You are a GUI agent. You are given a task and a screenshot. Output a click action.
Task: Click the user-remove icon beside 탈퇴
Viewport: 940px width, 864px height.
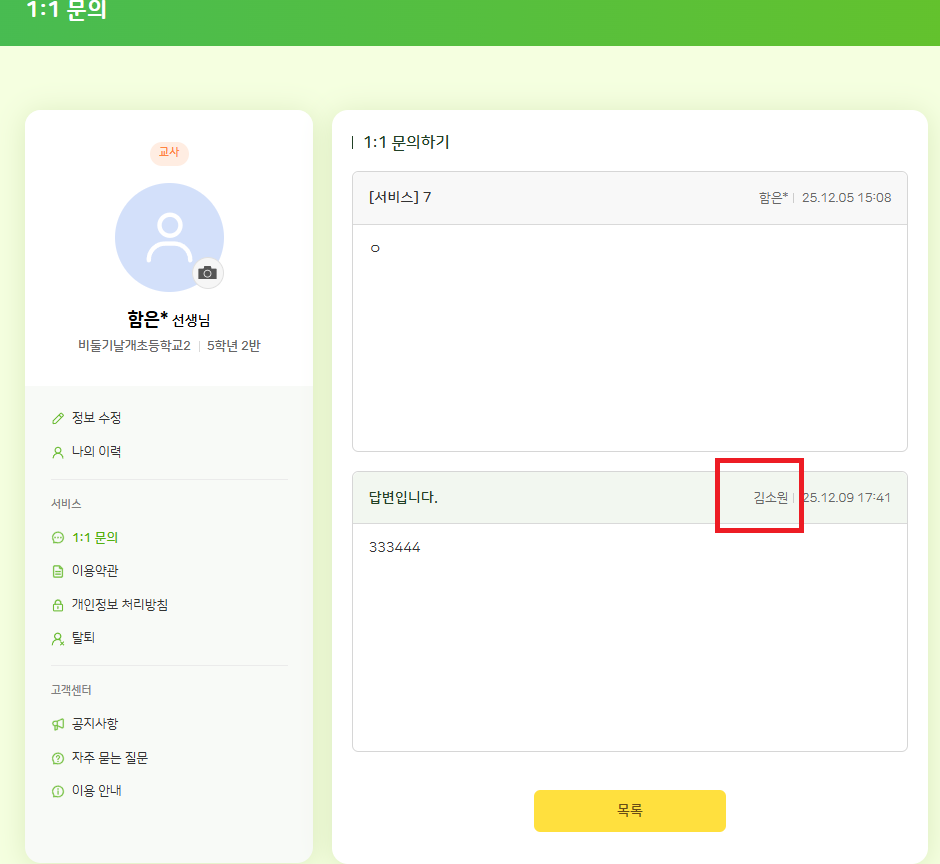pos(57,638)
